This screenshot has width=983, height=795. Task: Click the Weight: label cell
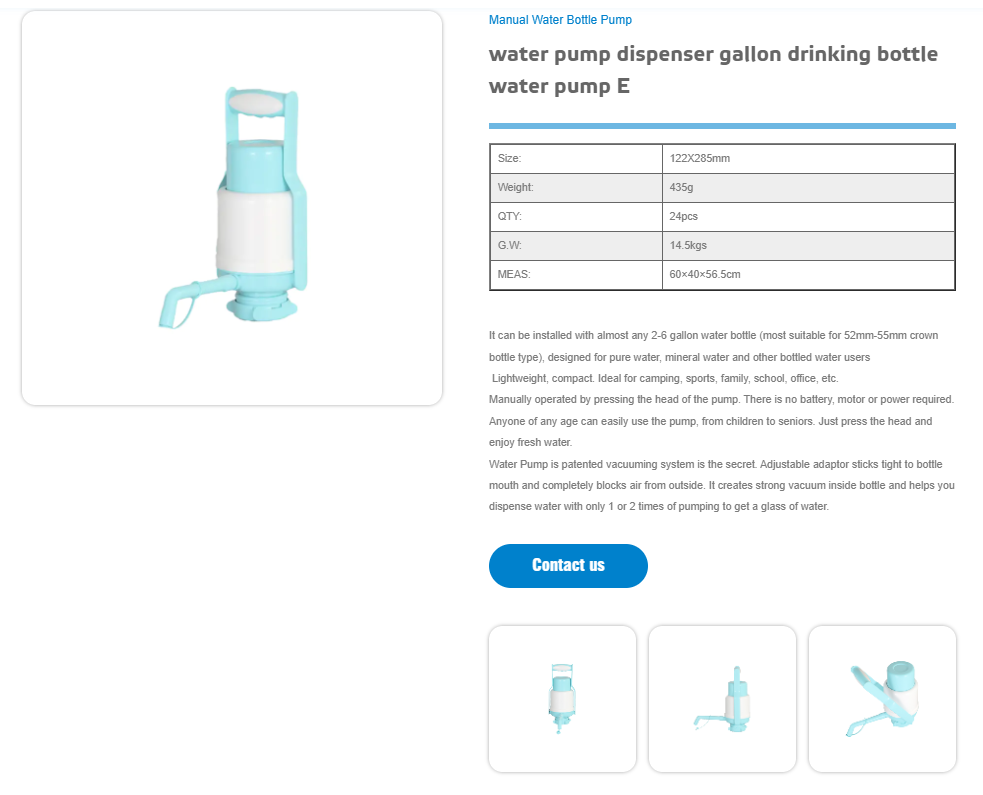[x=576, y=187]
